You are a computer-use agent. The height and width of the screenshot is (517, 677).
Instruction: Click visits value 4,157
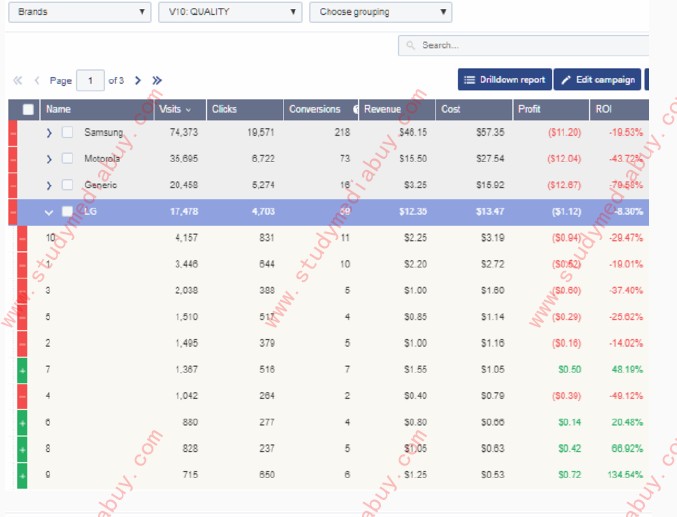click(x=187, y=238)
